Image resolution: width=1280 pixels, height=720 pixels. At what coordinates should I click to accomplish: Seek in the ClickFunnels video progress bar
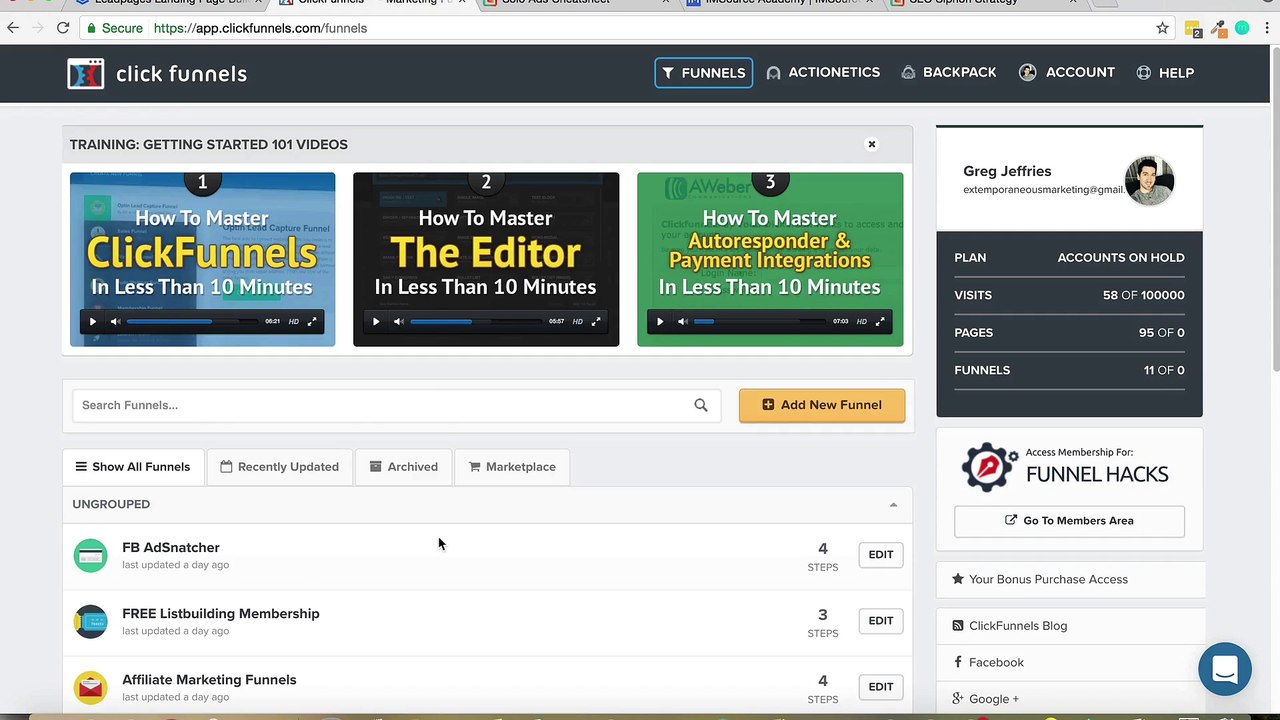[x=192, y=321]
